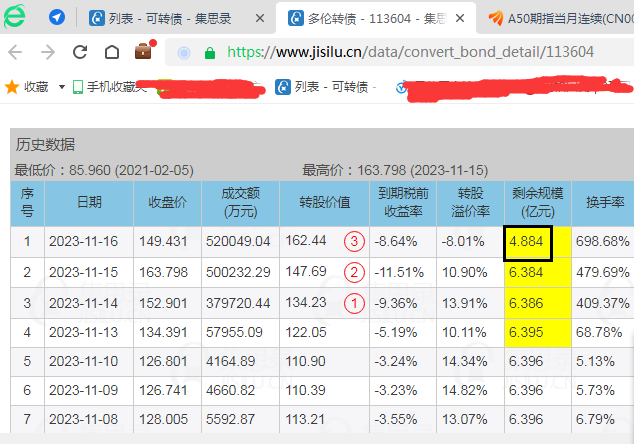Open the blue compass pinned tab

tap(57, 18)
